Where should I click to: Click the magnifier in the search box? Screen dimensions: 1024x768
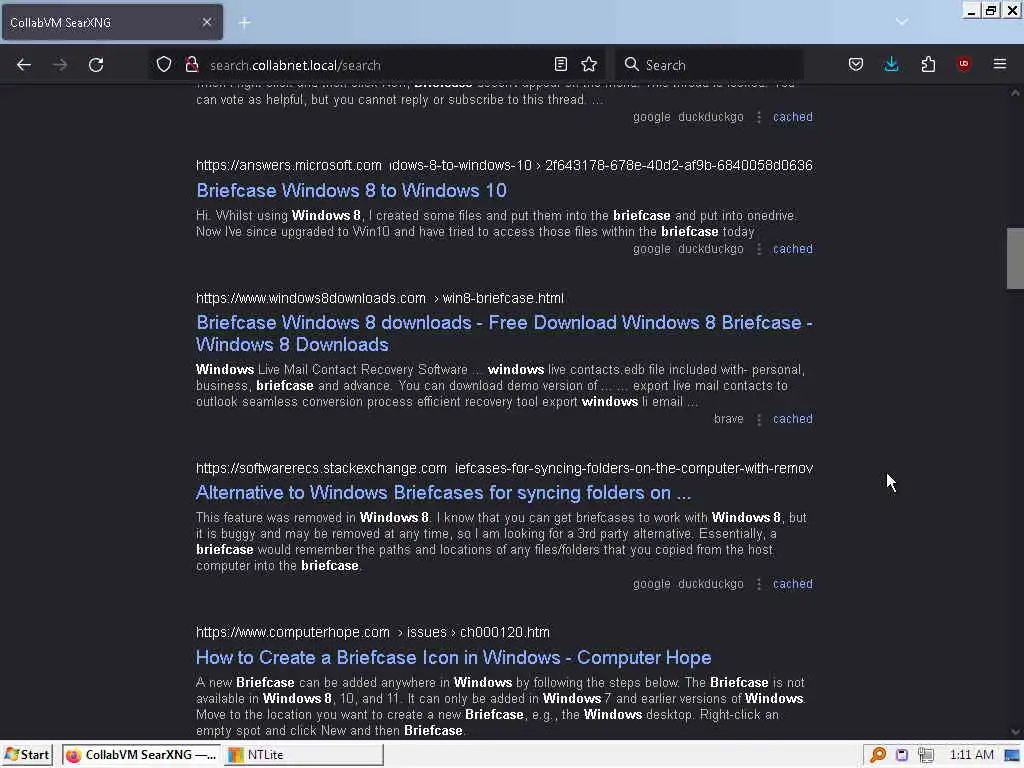point(631,64)
